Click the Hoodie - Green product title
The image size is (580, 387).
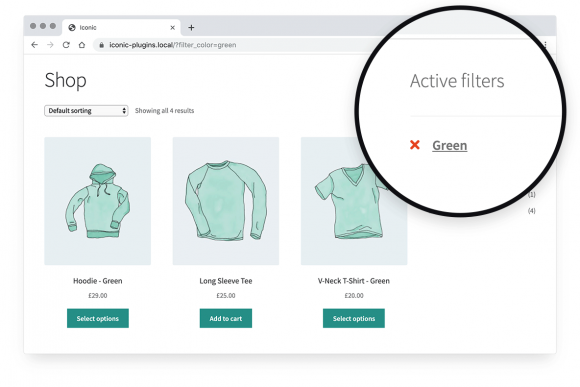(98, 281)
